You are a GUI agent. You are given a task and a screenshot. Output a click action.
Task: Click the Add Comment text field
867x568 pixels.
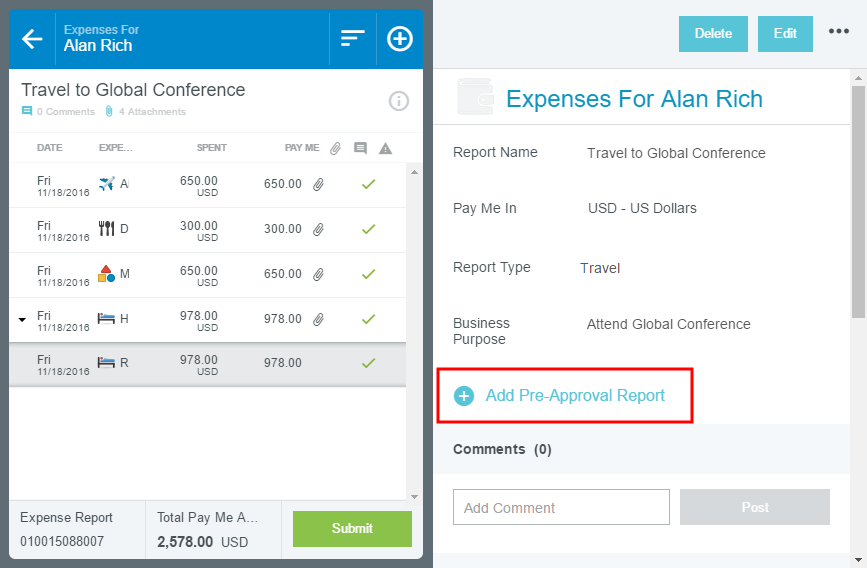pos(561,507)
